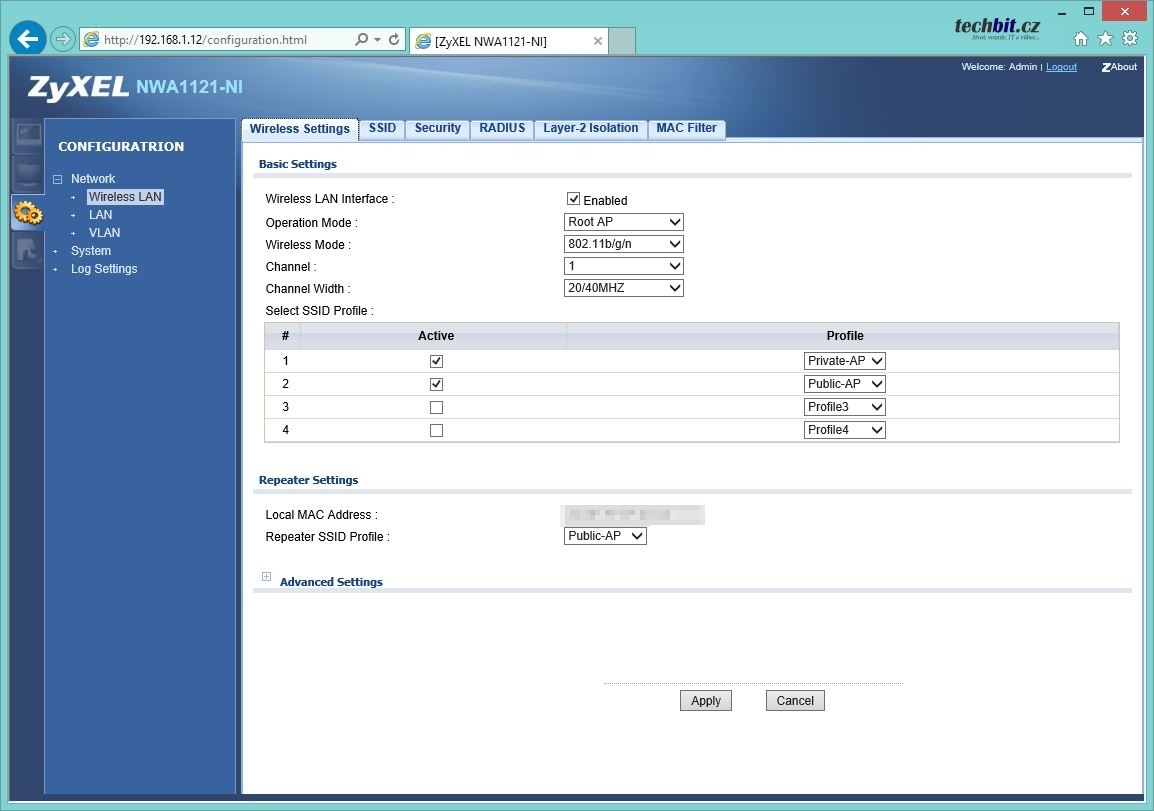Screen dimensions: 1154x811
Task: Click the browser refresh icon in address bar
Action: pyautogui.click(x=394, y=40)
